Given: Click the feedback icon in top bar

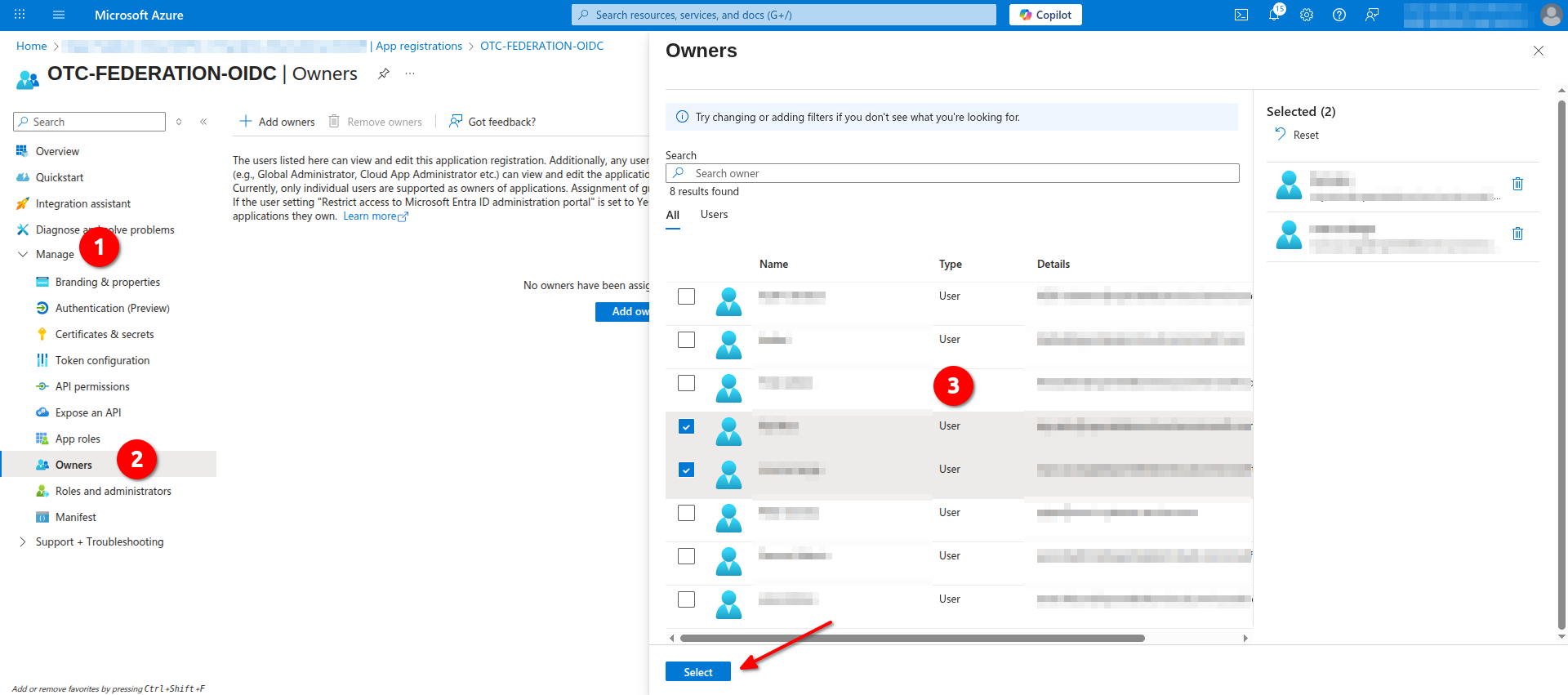Looking at the screenshot, I should [x=1371, y=15].
